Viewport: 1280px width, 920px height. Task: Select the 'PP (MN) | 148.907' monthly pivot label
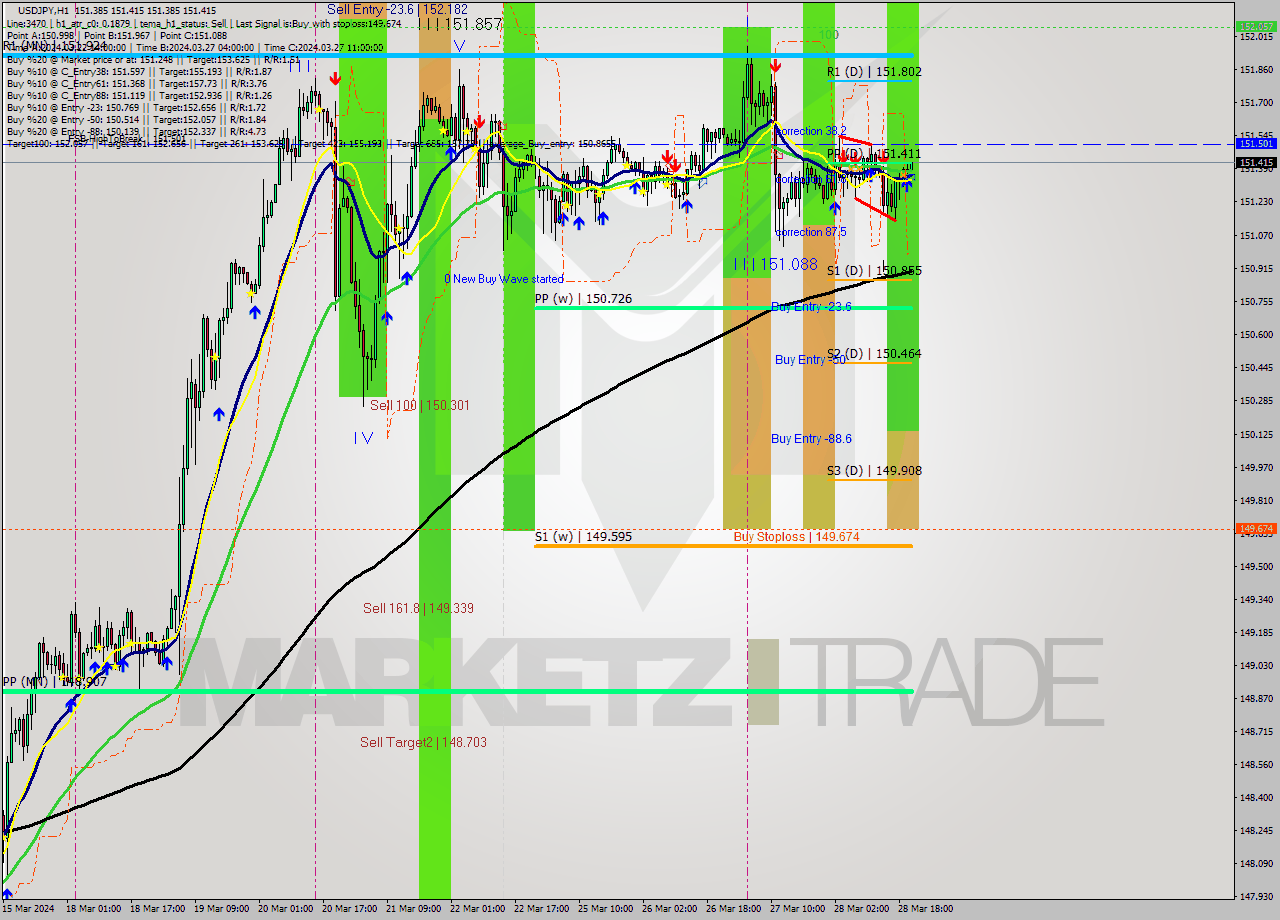coord(54,682)
